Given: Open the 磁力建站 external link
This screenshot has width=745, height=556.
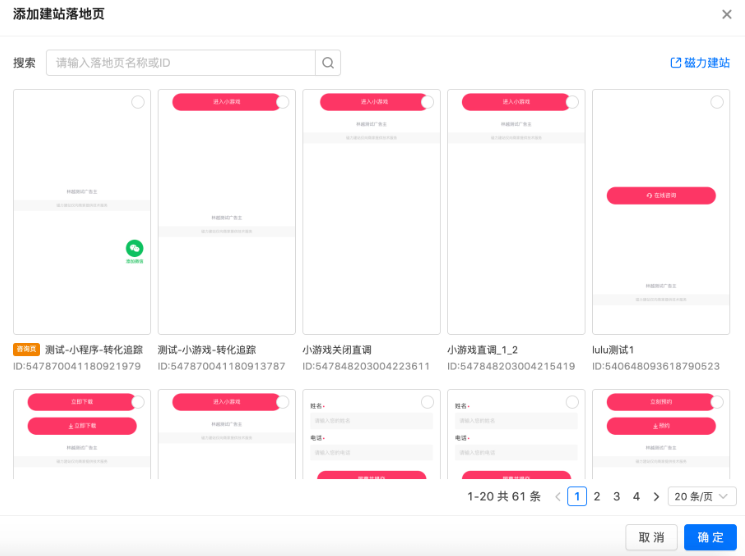Looking at the screenshot, I should [700, 63].
